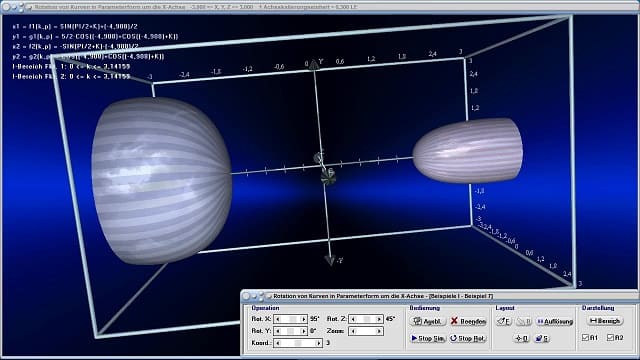Stop the simulation with Stop Sim.

pyautogui.click(x=427, y=338)
